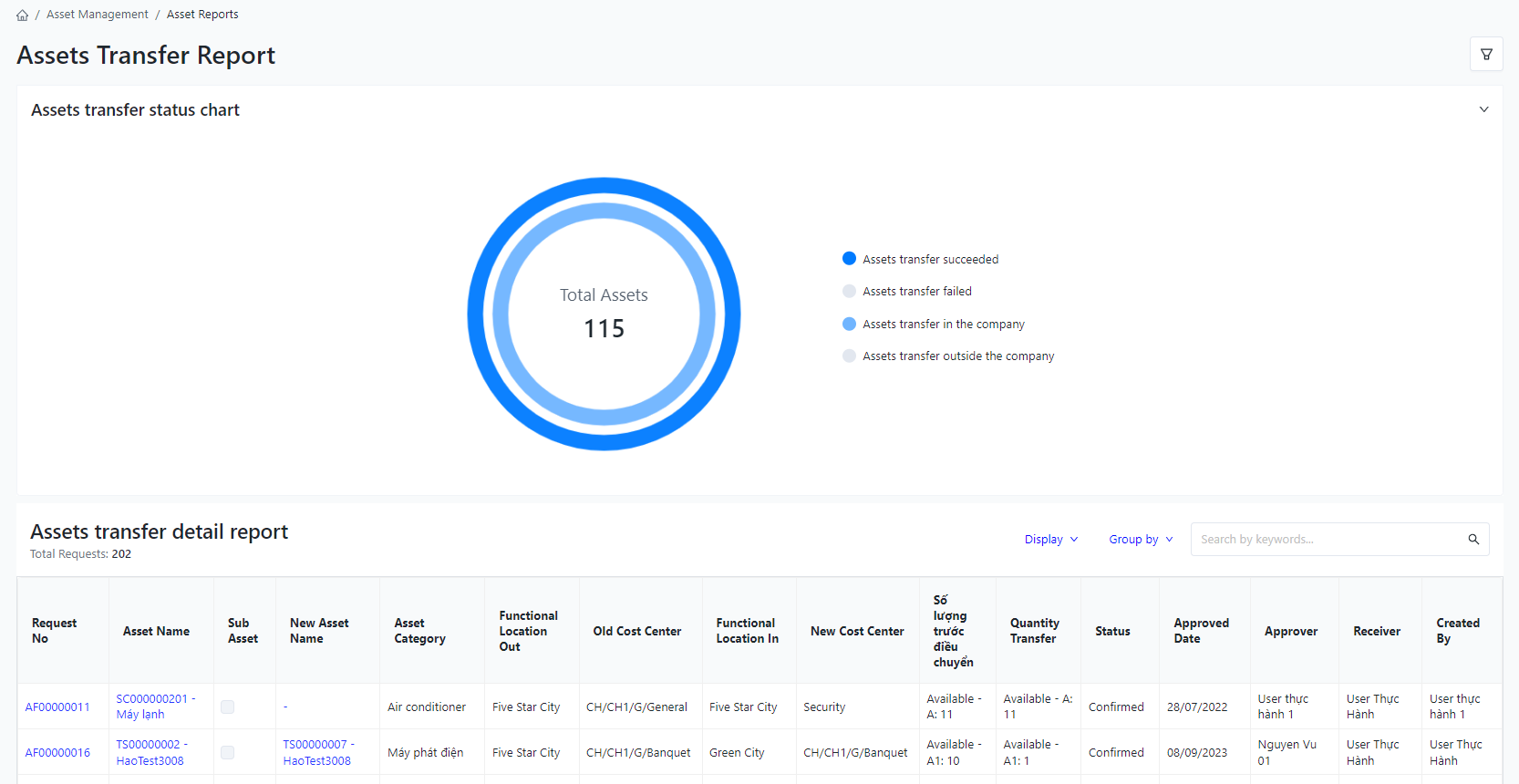Open the Group by dropdown
The image size is (1519, 784).
[x=1140, y=540]
